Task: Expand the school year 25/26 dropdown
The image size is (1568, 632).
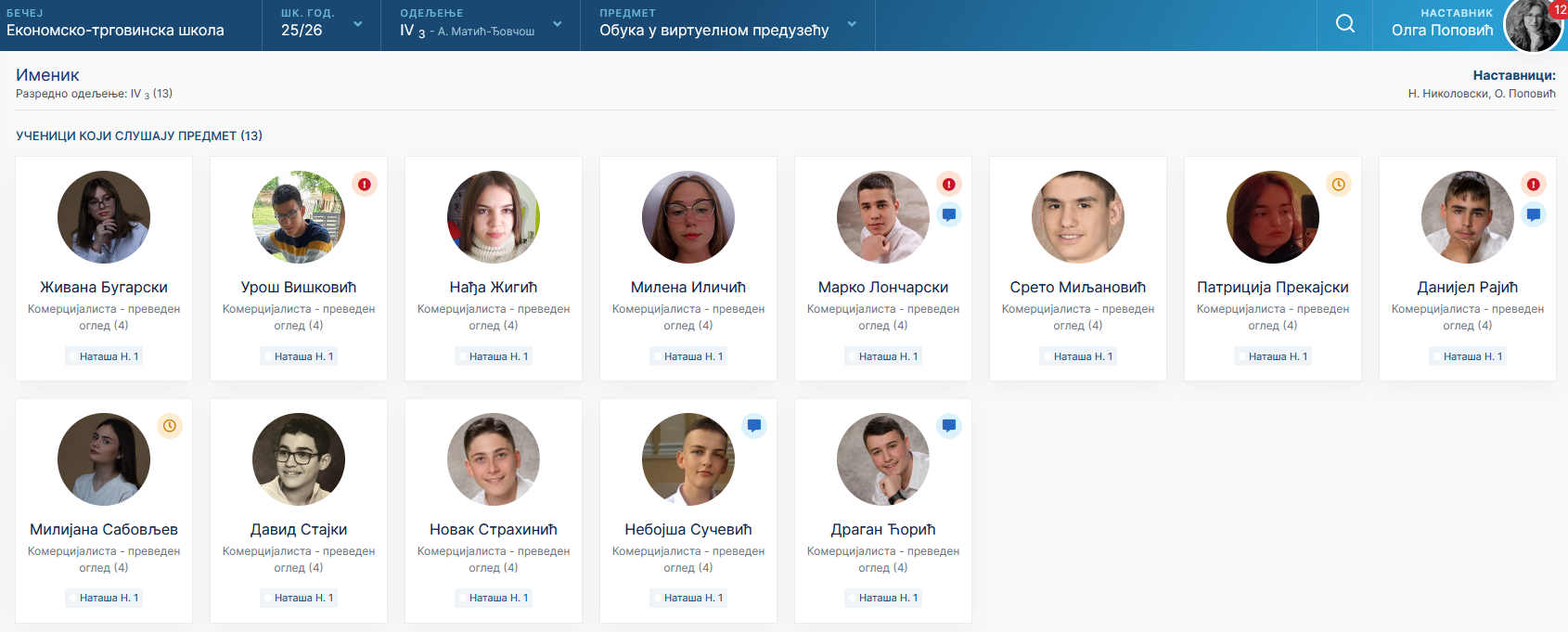Action: pos(321,25)
